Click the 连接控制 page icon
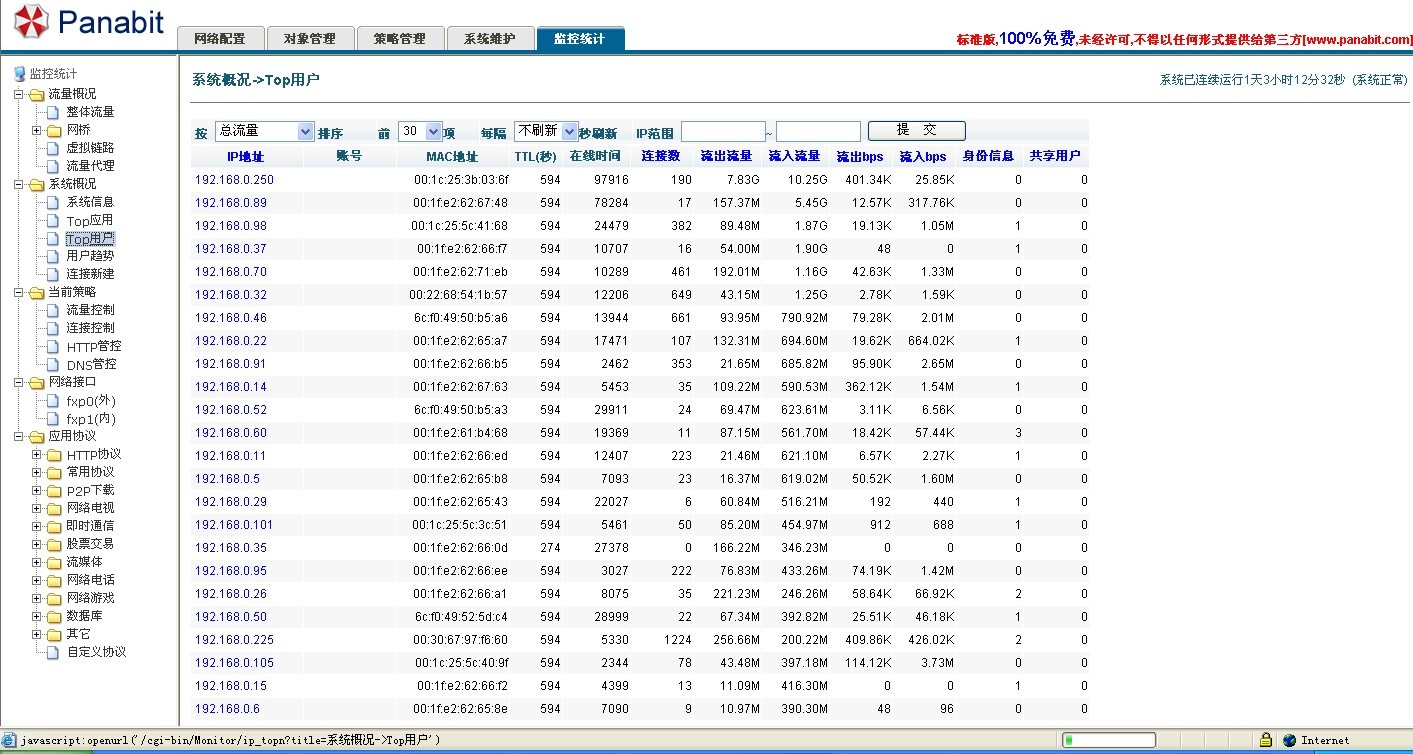The image size is (1413, 754). 54,328
